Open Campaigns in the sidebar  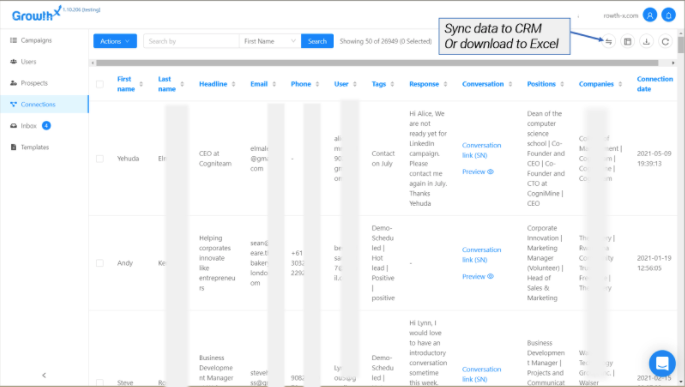(x=36, y=40)
